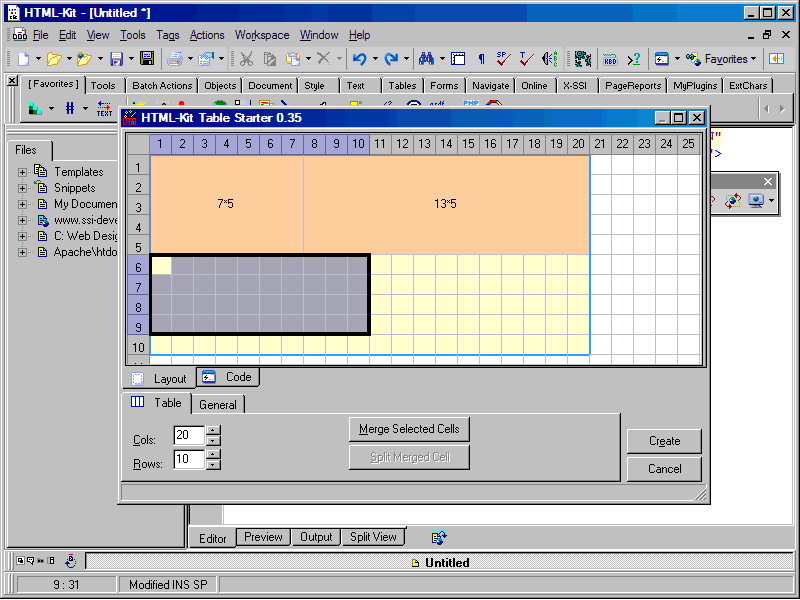Click the Redo arrow icon
The height and width of the screenshot is (600, 800).
pos(391,59)
